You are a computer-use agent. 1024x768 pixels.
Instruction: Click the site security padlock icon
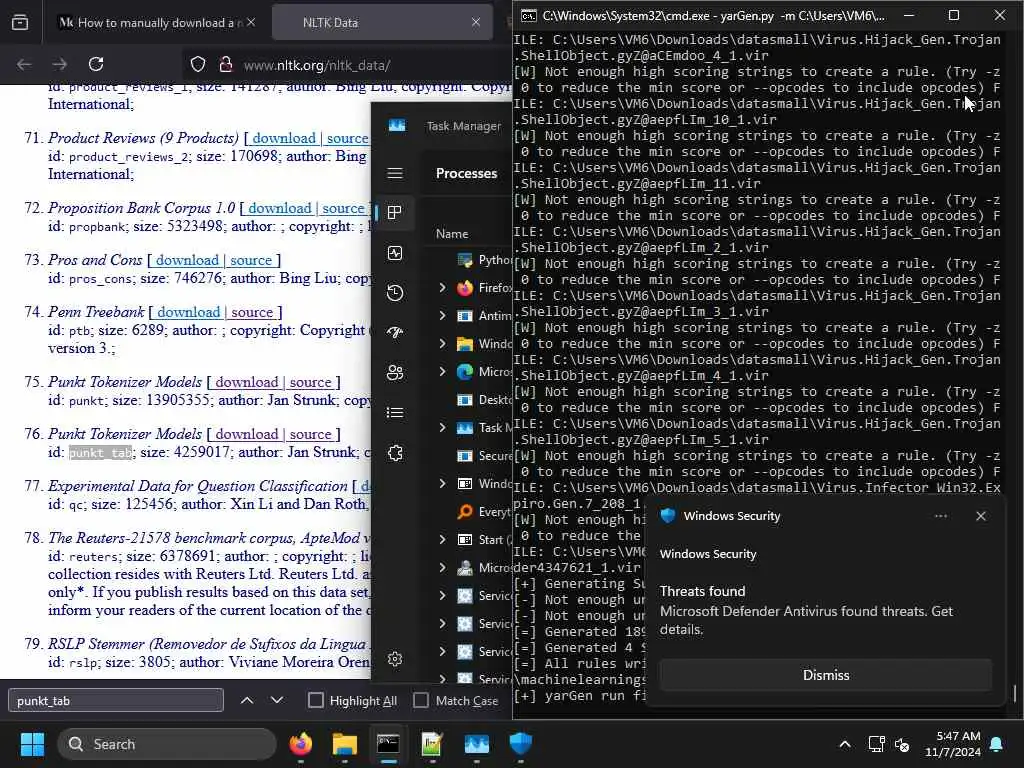[226, 65]
